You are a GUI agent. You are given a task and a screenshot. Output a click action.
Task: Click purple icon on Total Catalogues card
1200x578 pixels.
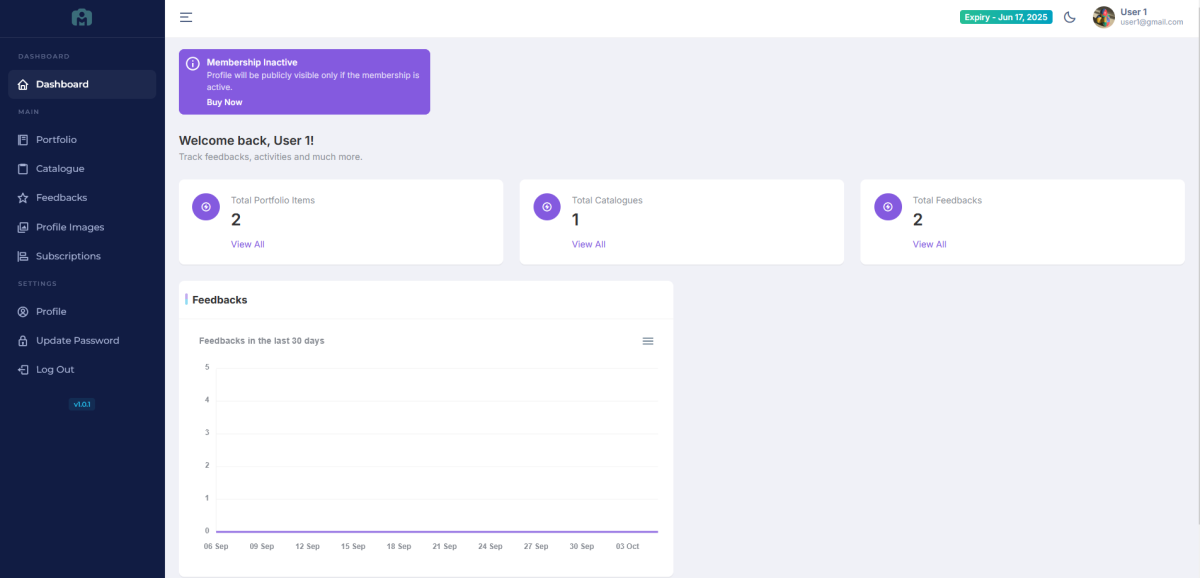click(x=547, y=207)
